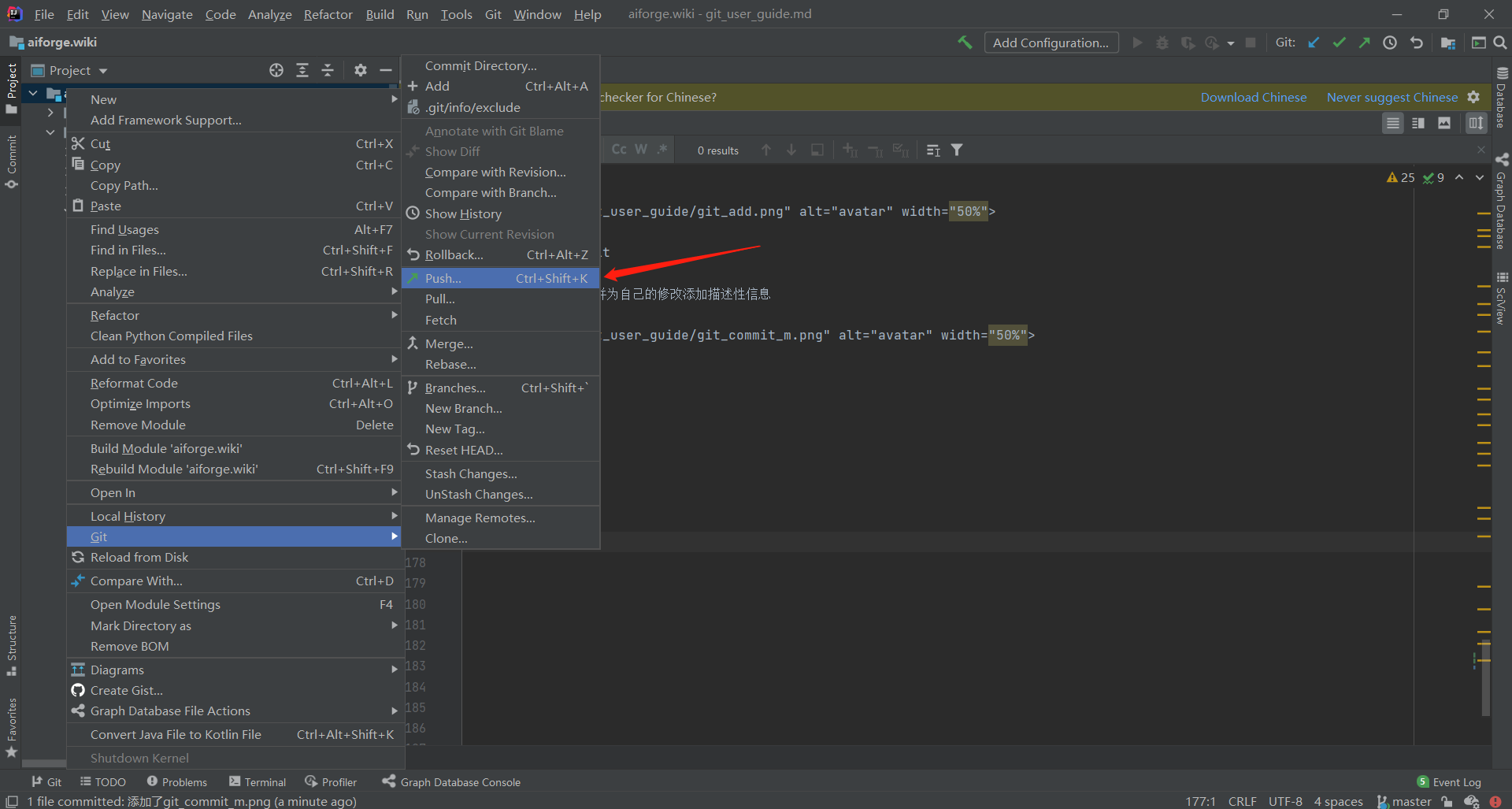The image size is (1512, 809).
Task: Open Project panel settings gear
Action: click(x=361, y=70)
